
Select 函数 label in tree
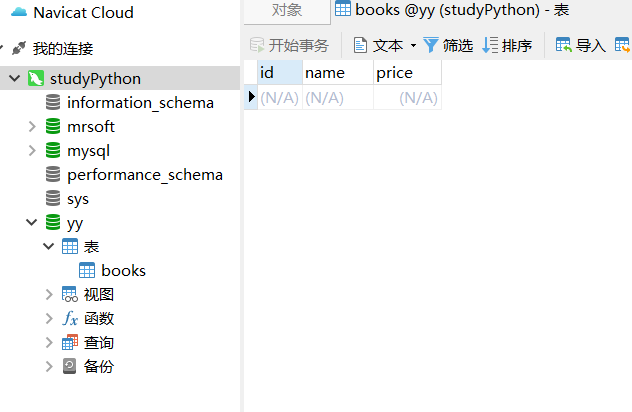point(99,319)
